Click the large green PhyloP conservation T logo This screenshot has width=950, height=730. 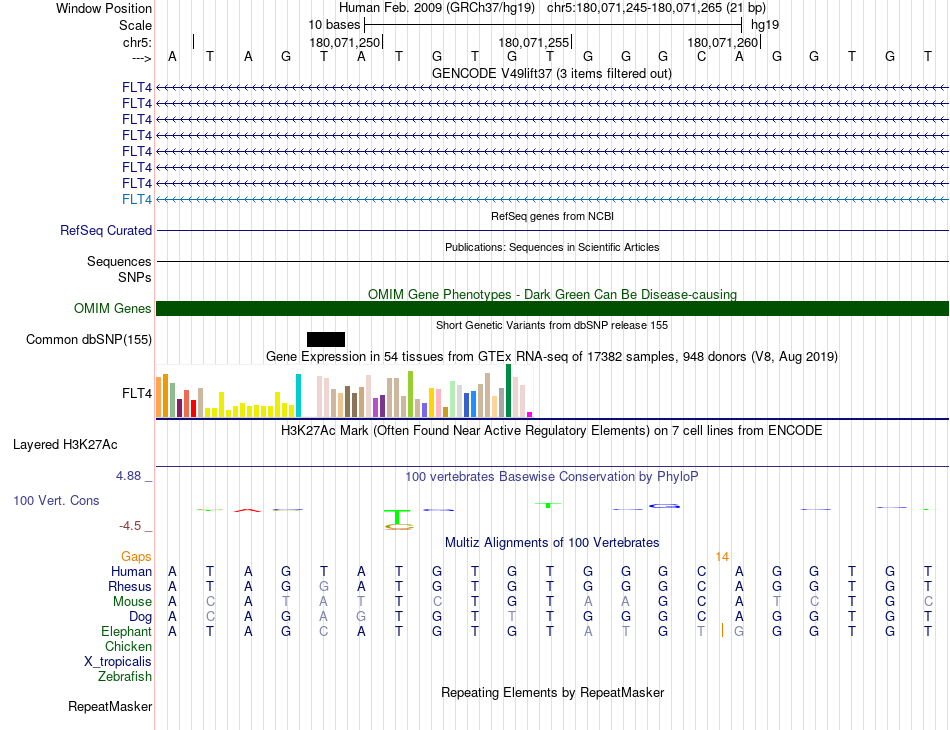coord(397,517)
